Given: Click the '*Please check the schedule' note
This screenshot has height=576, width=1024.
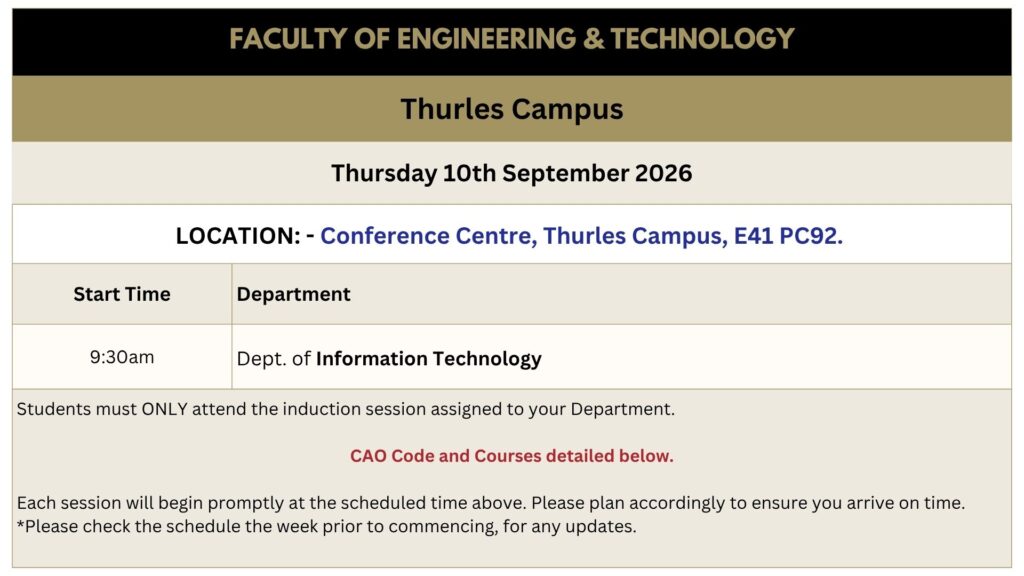Looking at the screenshot, I should [327, 526].
